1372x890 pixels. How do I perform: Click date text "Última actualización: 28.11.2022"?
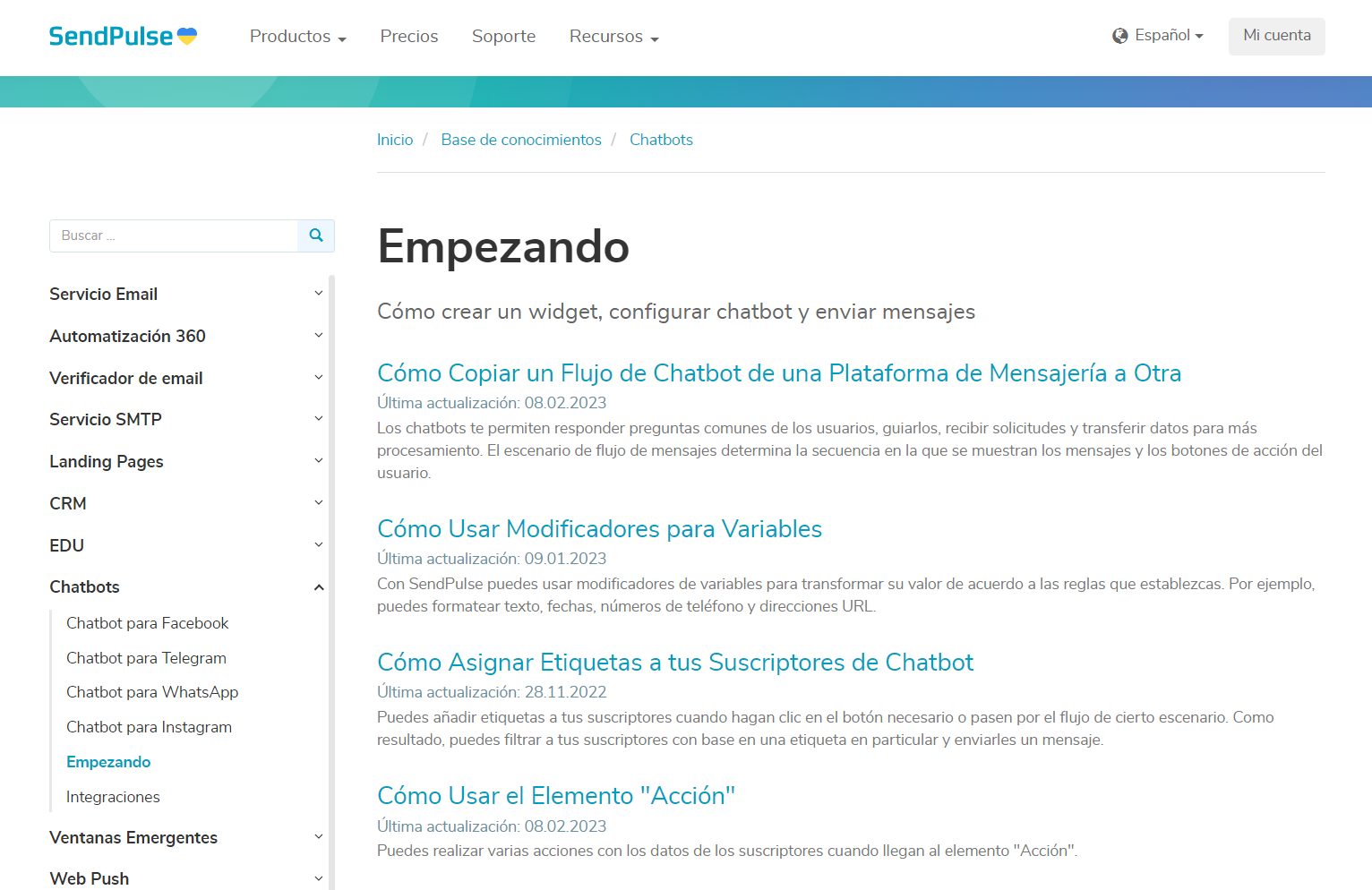492,692
